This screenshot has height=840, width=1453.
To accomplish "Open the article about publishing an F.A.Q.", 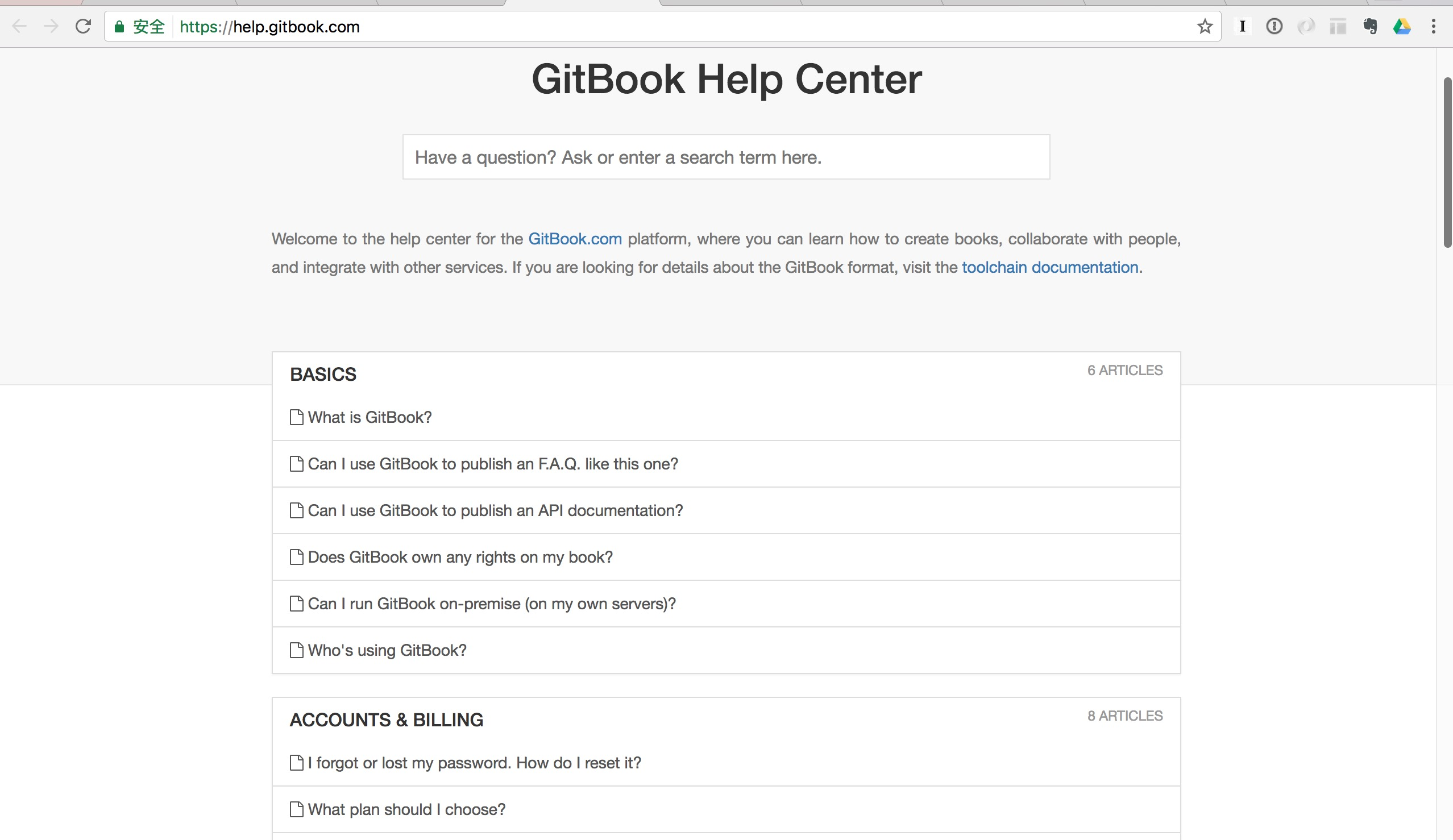I will (493, 464).
